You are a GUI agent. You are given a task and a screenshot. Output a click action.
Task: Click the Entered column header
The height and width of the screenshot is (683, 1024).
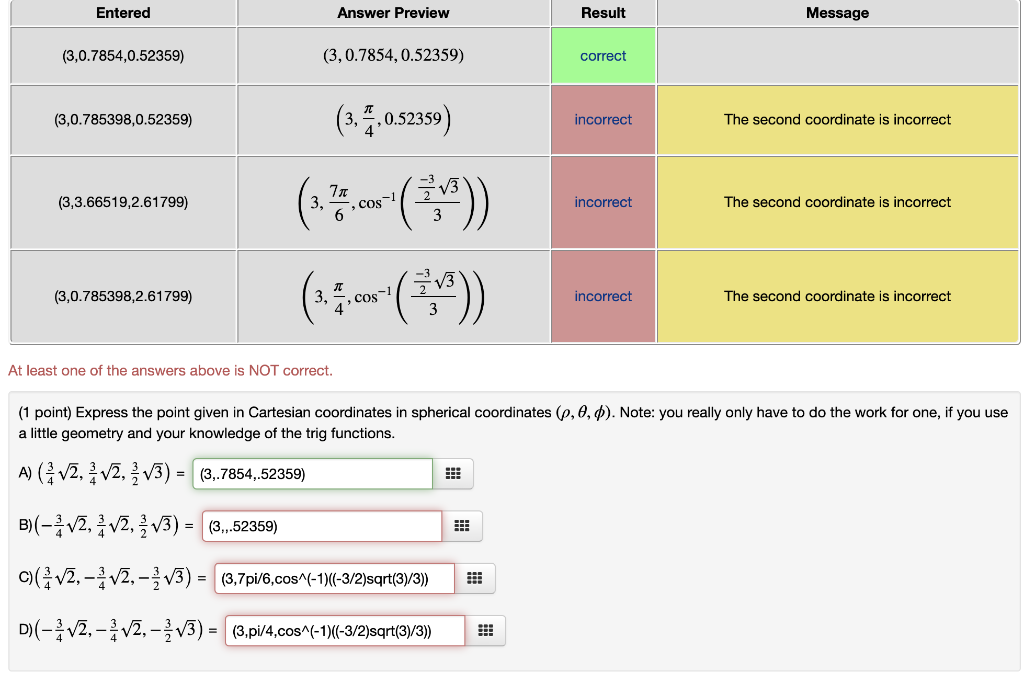[122, 13]
